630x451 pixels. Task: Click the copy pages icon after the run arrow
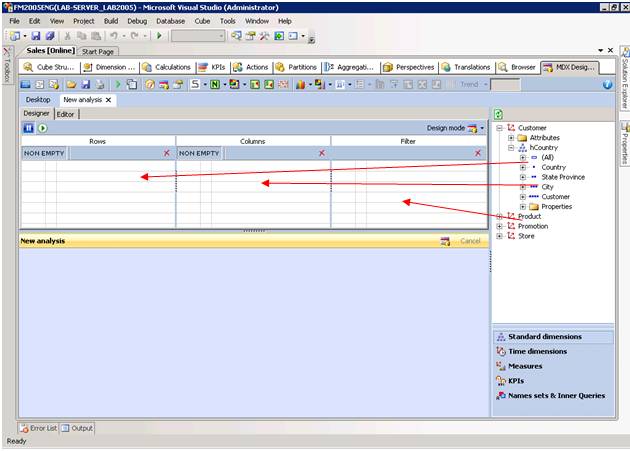132,84
